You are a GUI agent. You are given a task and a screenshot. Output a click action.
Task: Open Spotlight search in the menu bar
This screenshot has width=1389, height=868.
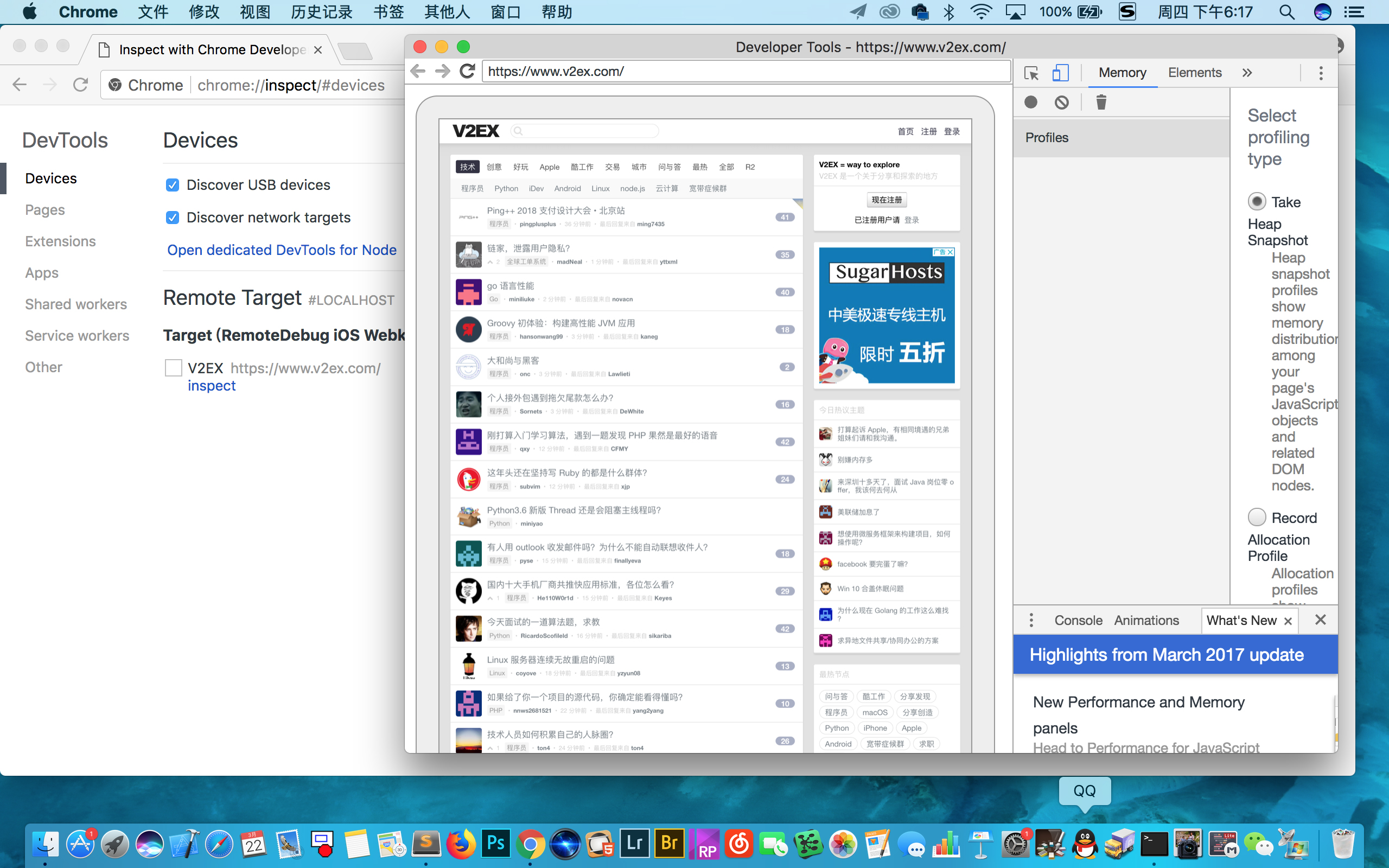[1287, 12]
